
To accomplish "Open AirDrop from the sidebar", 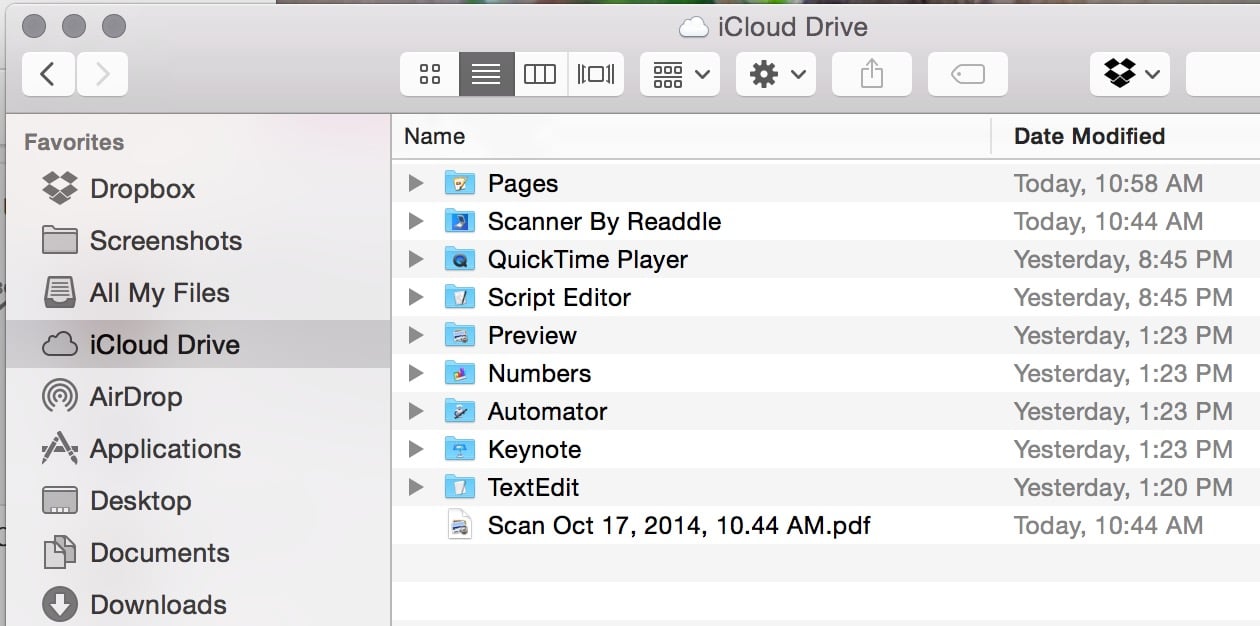I will click(198, 397).
